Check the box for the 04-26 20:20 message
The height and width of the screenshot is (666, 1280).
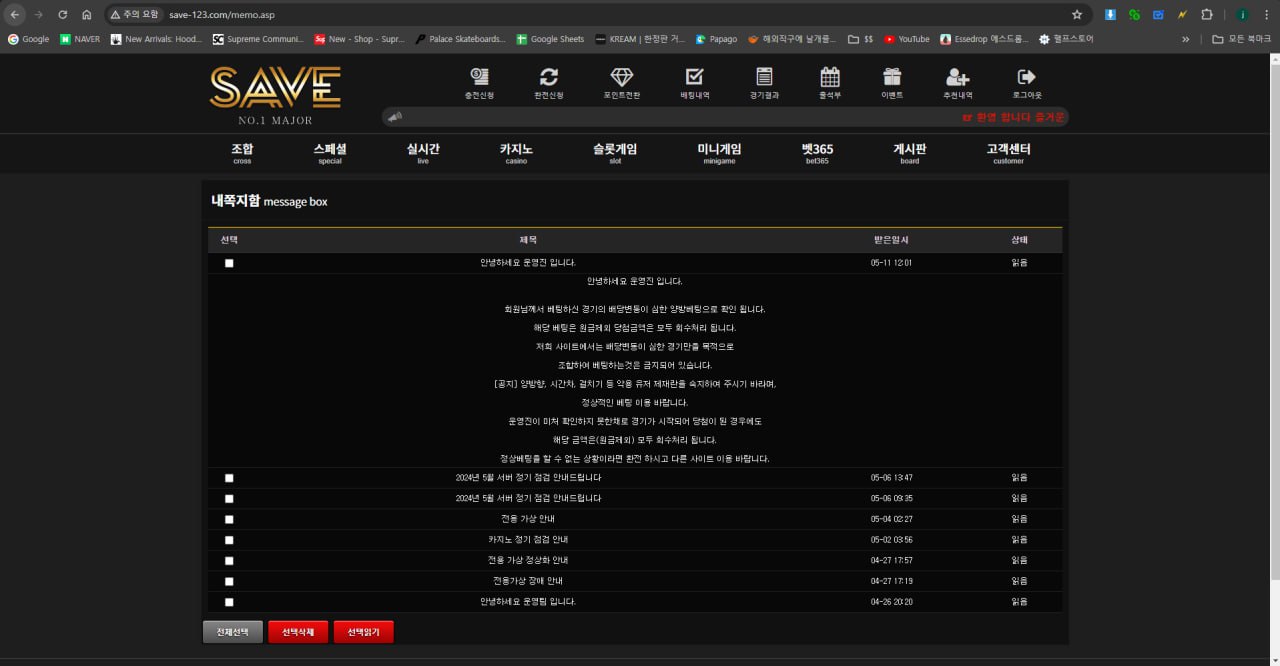[229, 602]
